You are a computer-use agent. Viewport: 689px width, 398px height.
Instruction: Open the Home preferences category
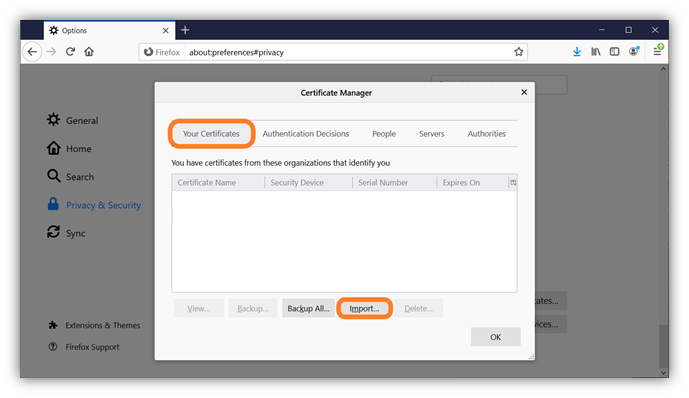point(69,148)
